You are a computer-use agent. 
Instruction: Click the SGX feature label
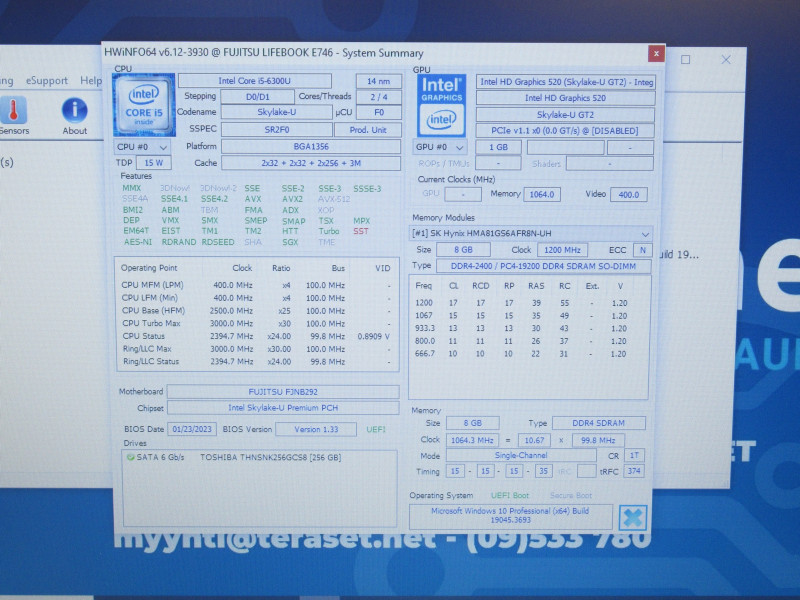290,242
